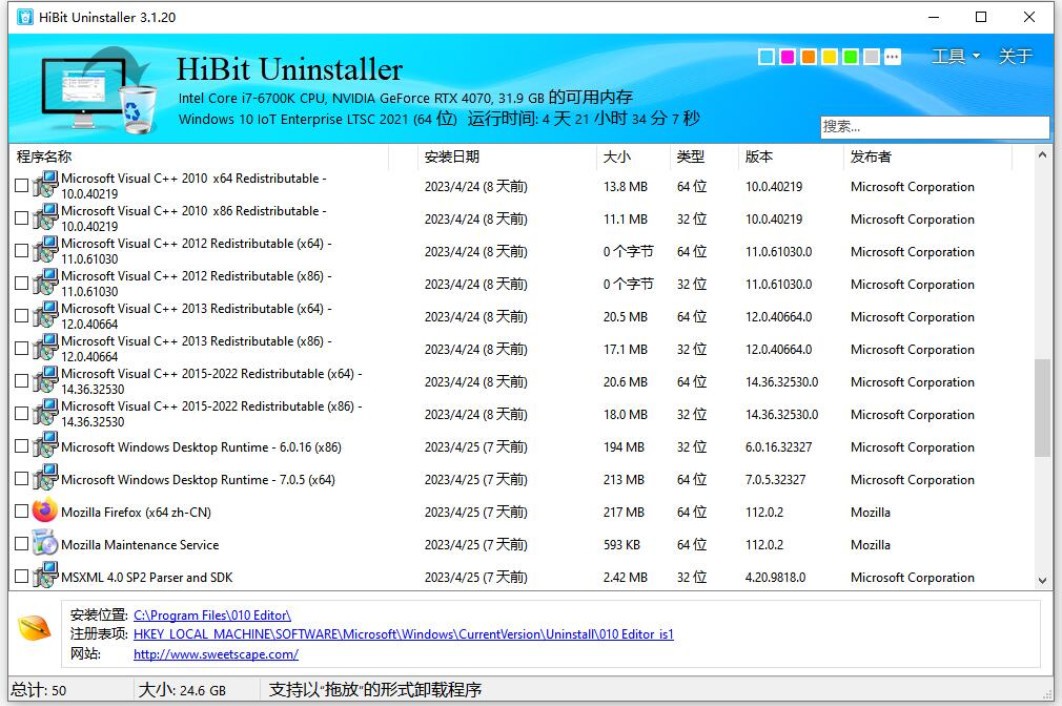Click the Desktop Runtime 7.0.5 (x64) icon
This screenshot has height=706, width=1062.
(45, 478)
